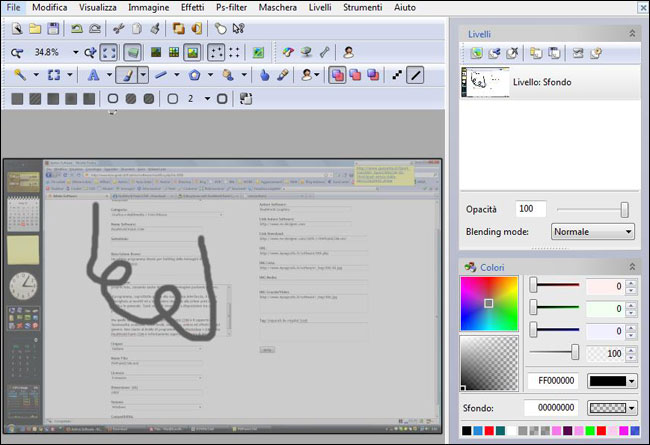This screenshot has height=445, width=650.
Task: Open the Sfondo transparent color button
Action: point(612,408)
